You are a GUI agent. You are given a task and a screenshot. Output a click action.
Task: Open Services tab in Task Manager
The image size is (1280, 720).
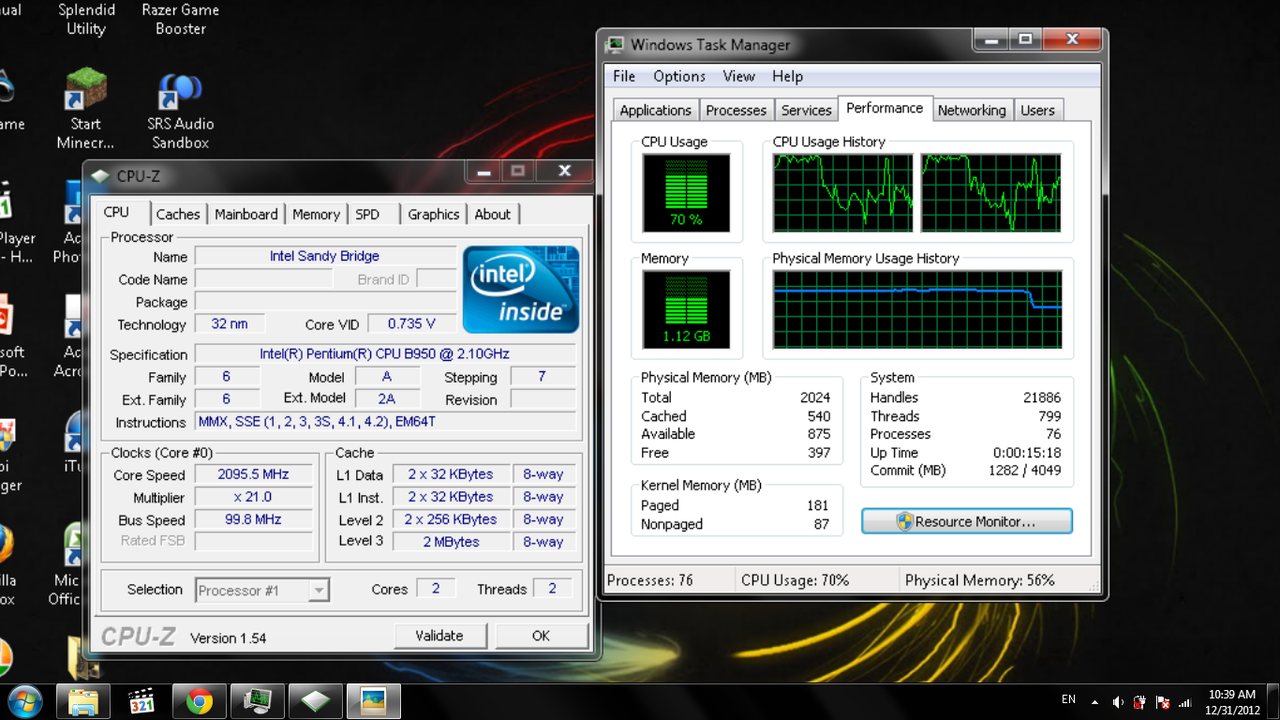point(806,110)
